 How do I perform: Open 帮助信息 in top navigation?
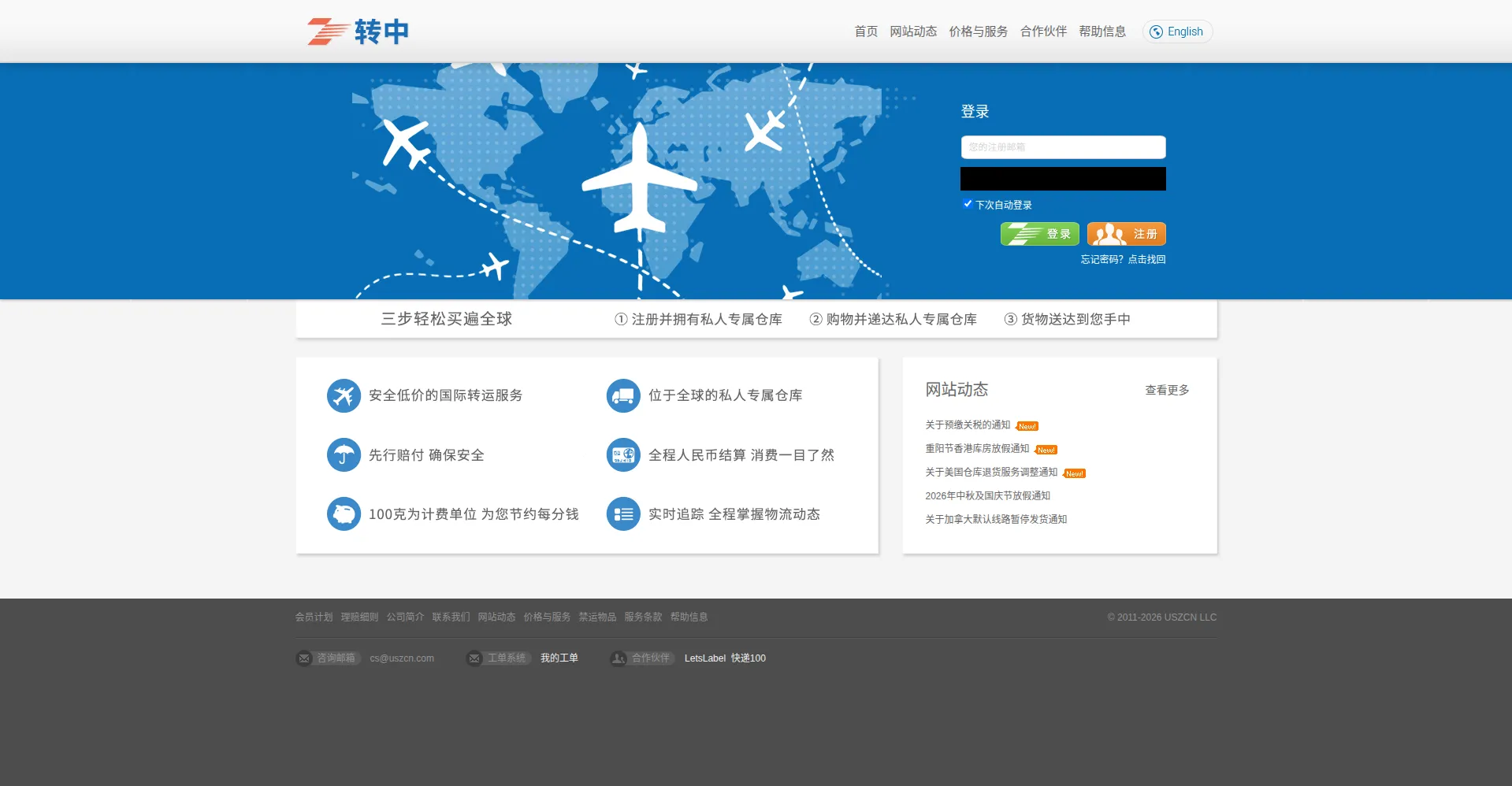click(x=1102, y=32)
